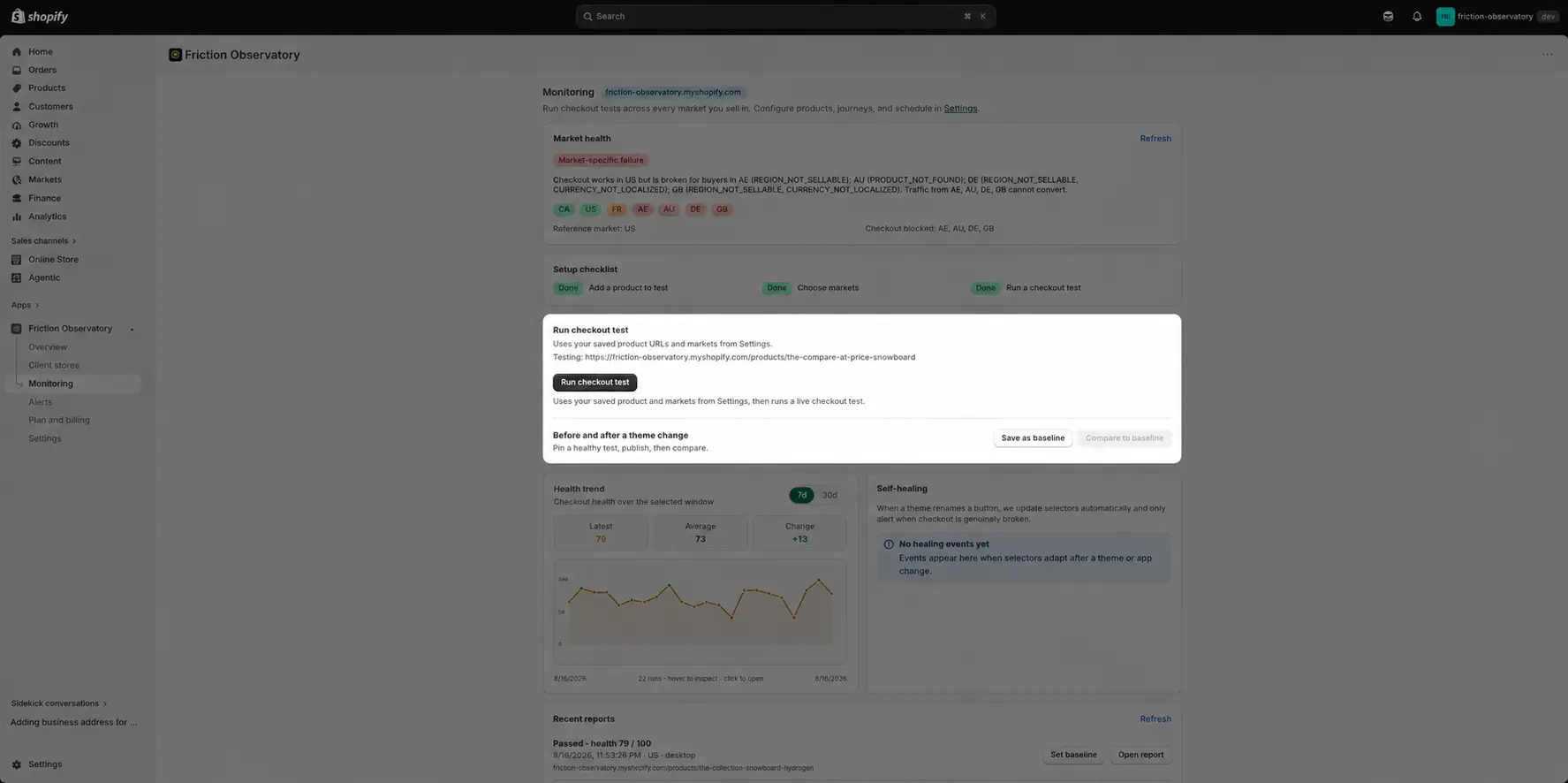This screenshot has width=1568, height=783.
Task: Click the Run checkout test button
Action: pos(595,383)
